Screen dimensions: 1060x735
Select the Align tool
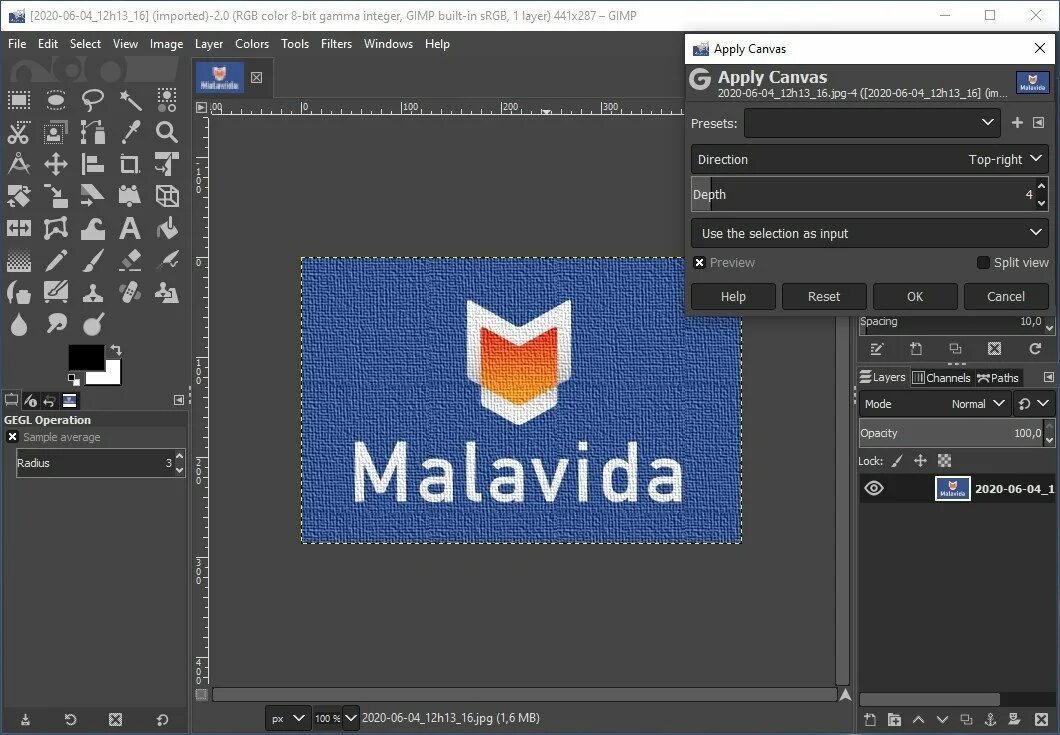93,164
